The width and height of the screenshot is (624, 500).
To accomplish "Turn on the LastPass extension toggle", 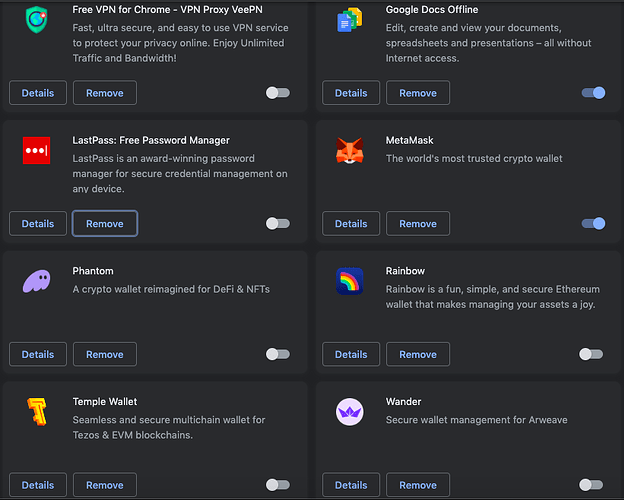I will click(278, 223).
